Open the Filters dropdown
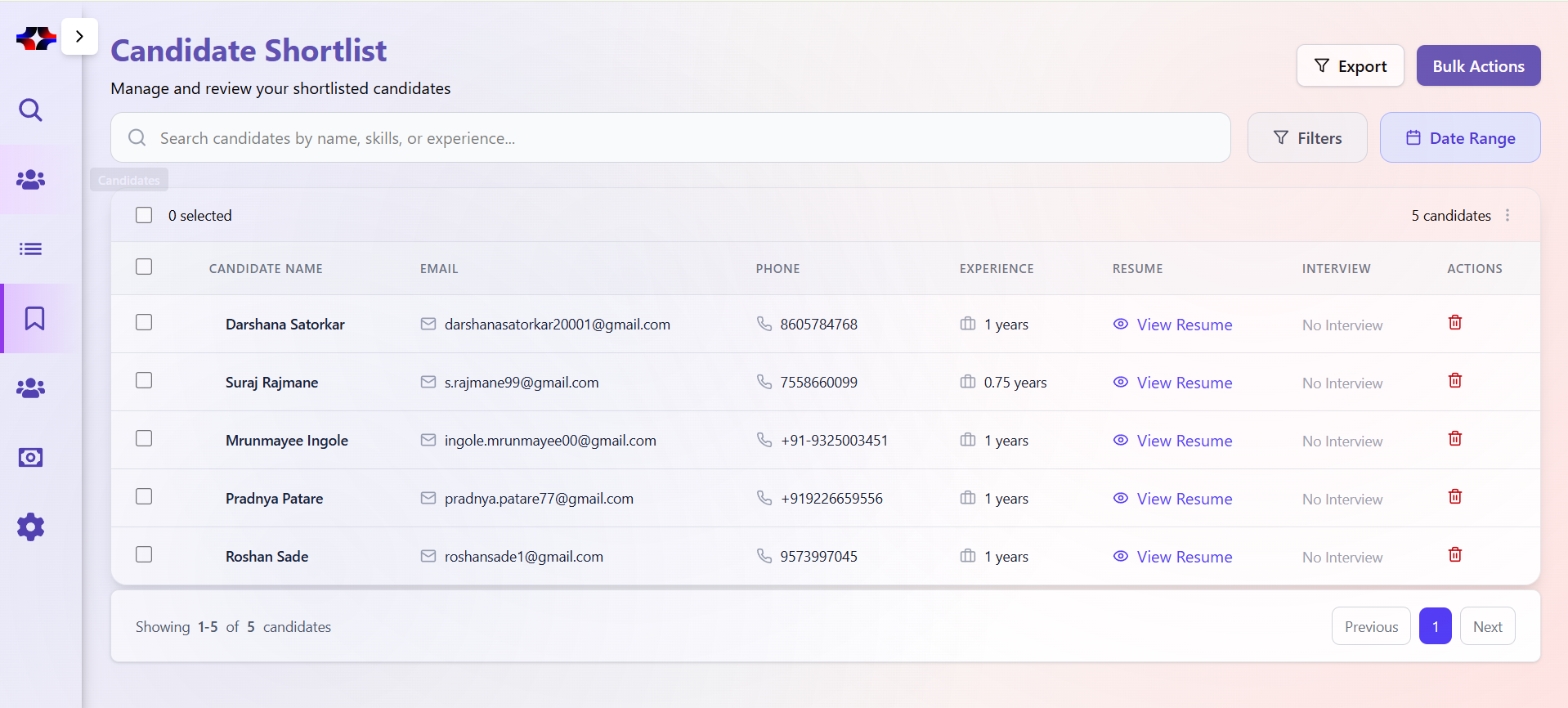 point(1306,138)
